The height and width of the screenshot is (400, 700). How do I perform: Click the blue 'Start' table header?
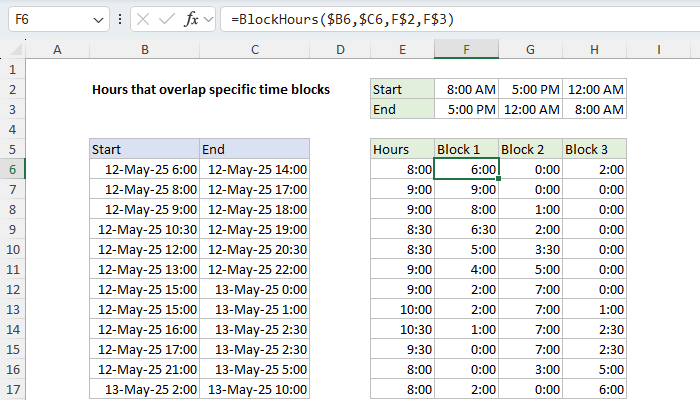[145, 149]
